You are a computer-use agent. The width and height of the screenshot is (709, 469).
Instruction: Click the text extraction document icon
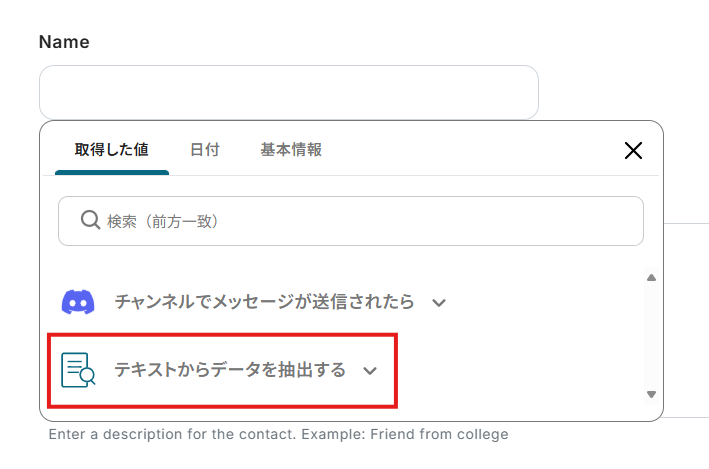coord(78,370)
